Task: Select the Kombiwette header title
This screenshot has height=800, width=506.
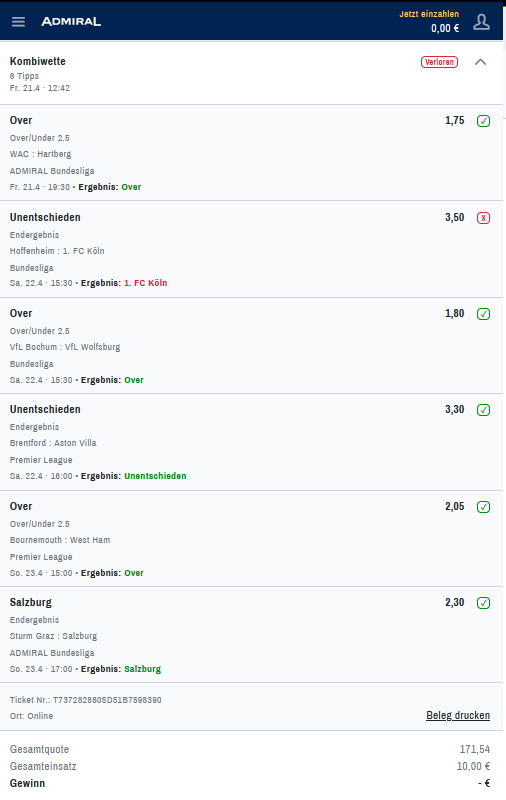Action: 38,61
